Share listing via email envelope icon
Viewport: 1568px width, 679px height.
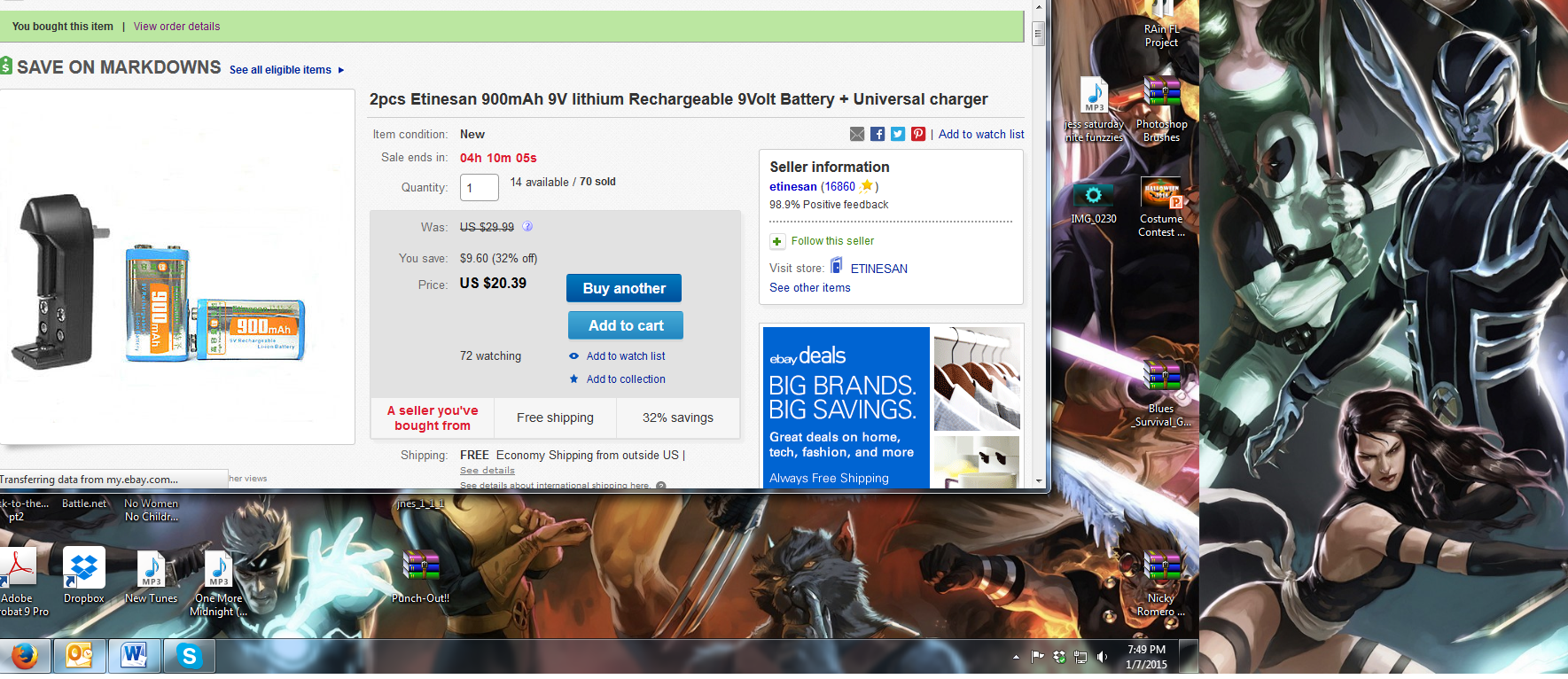pyautogui.click(x=857, y=134)
